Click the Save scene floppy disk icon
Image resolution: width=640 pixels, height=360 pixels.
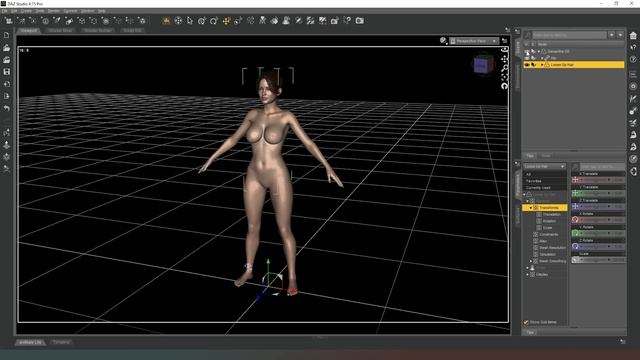point(7,72)
